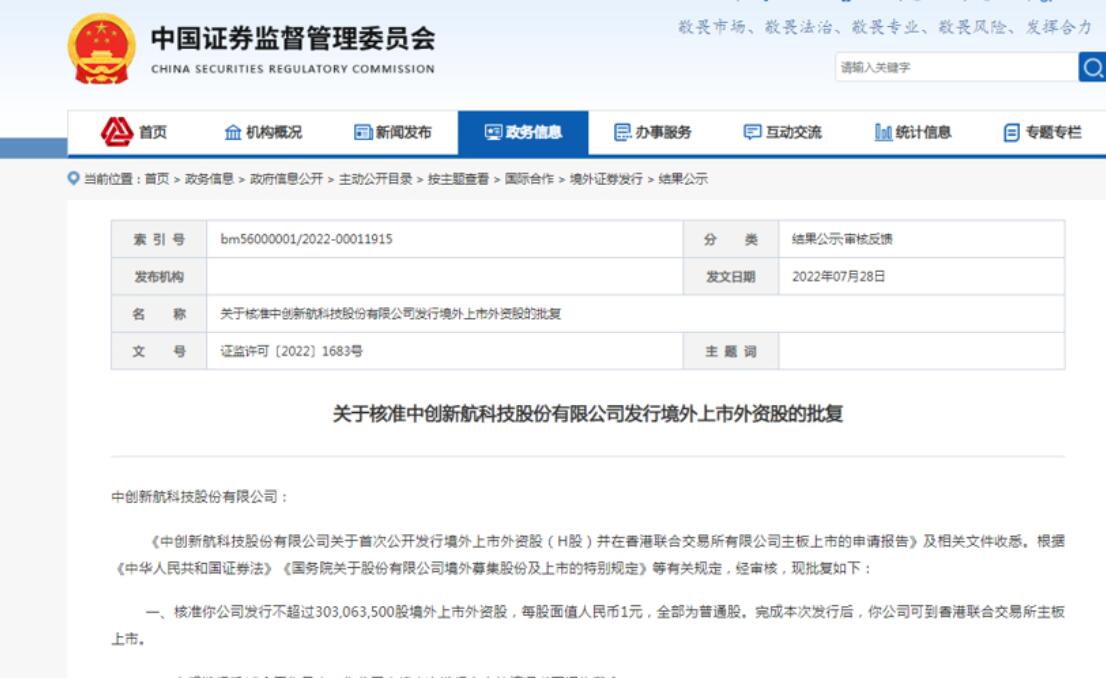Select the highlighted 政务信息 tab
1106x678 pixels.
(523, 132)
